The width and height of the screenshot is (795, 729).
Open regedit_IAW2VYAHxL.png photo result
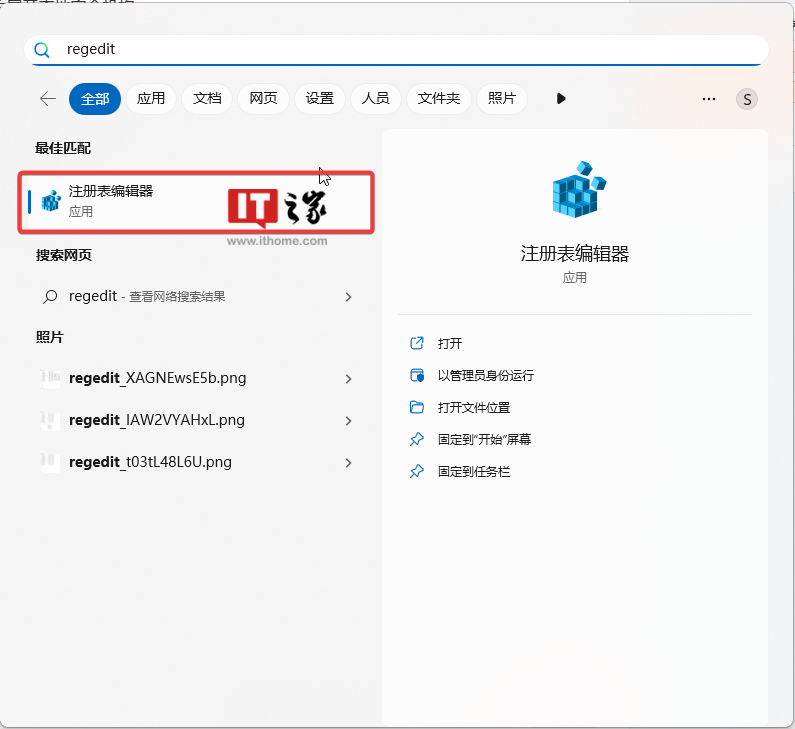pyautogui.click(x=157, y=421)
